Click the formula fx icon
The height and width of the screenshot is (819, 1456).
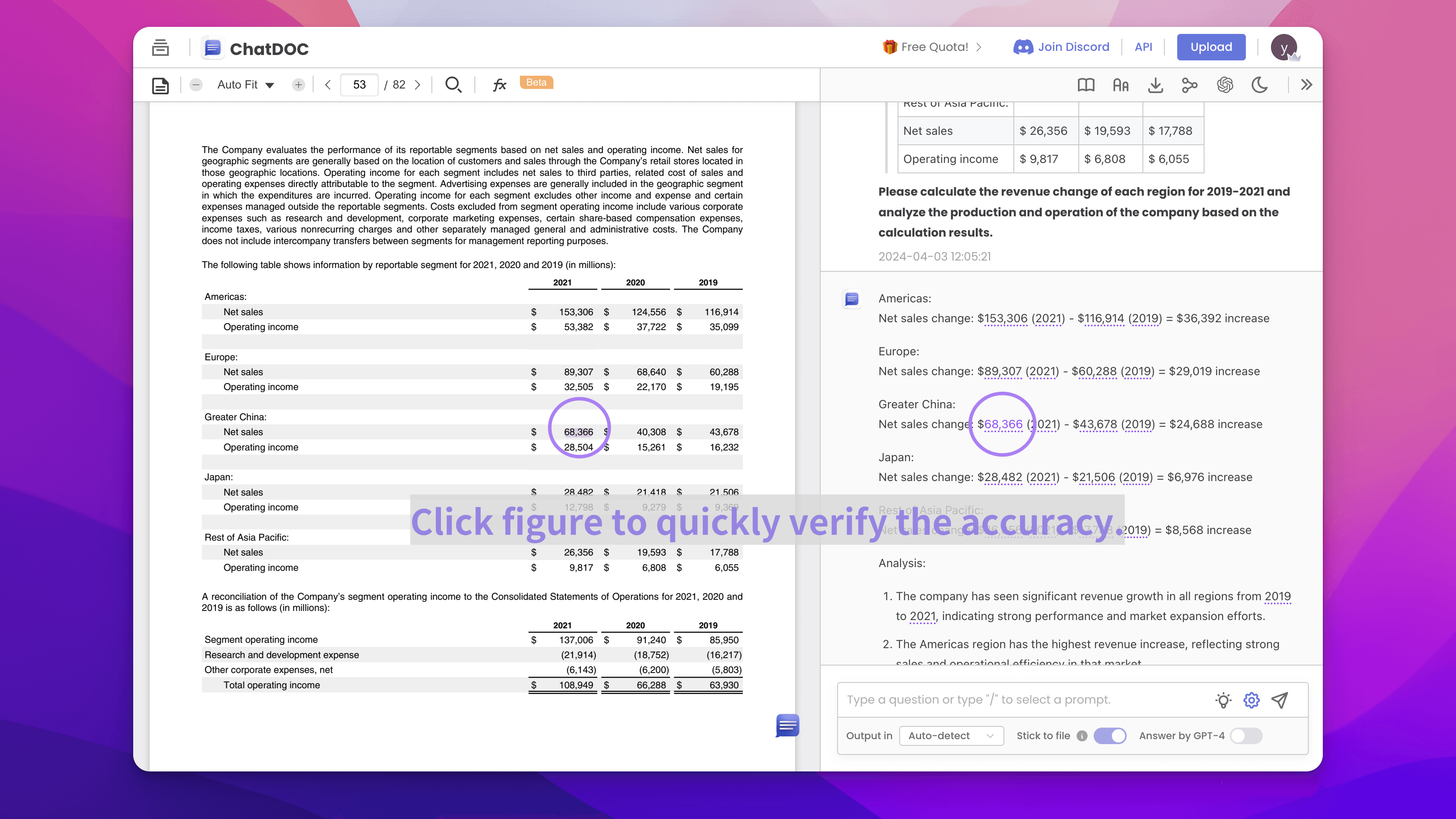pos(498,85)
